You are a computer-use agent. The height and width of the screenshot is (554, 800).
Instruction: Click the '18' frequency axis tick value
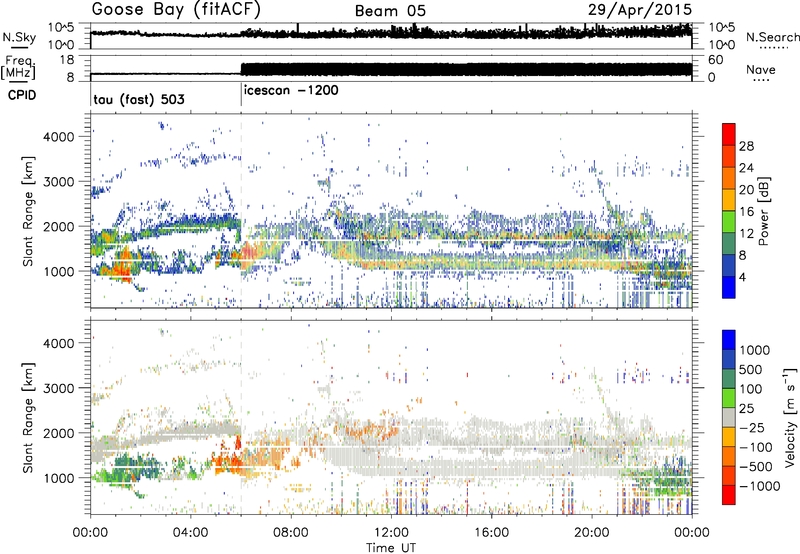click(67, 60)
